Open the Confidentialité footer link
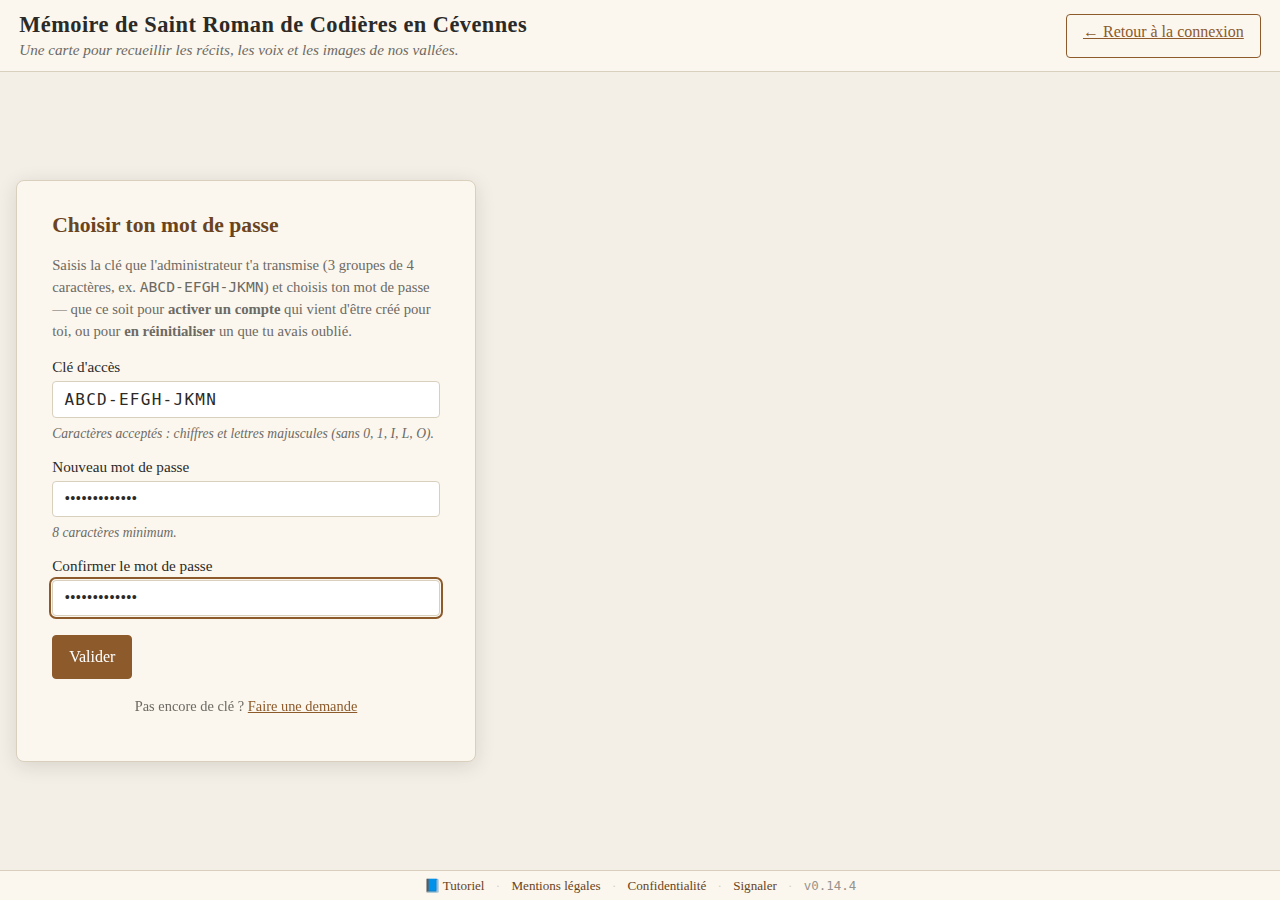The width and height of the screenshot is (1280, 900). (x=666, y=885)
